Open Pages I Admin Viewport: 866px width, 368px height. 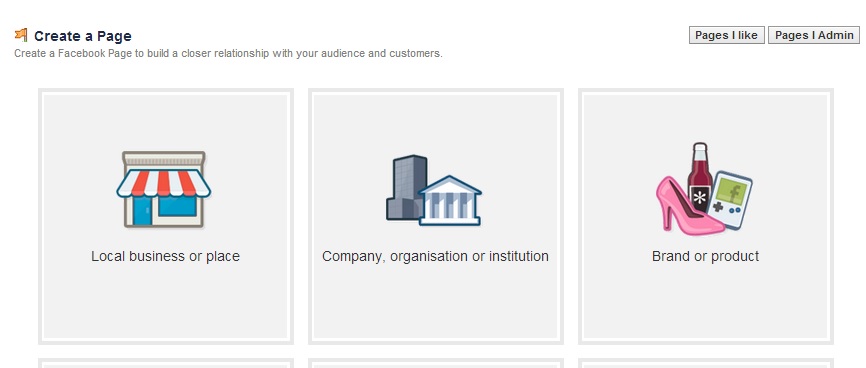tap(814, 35)
